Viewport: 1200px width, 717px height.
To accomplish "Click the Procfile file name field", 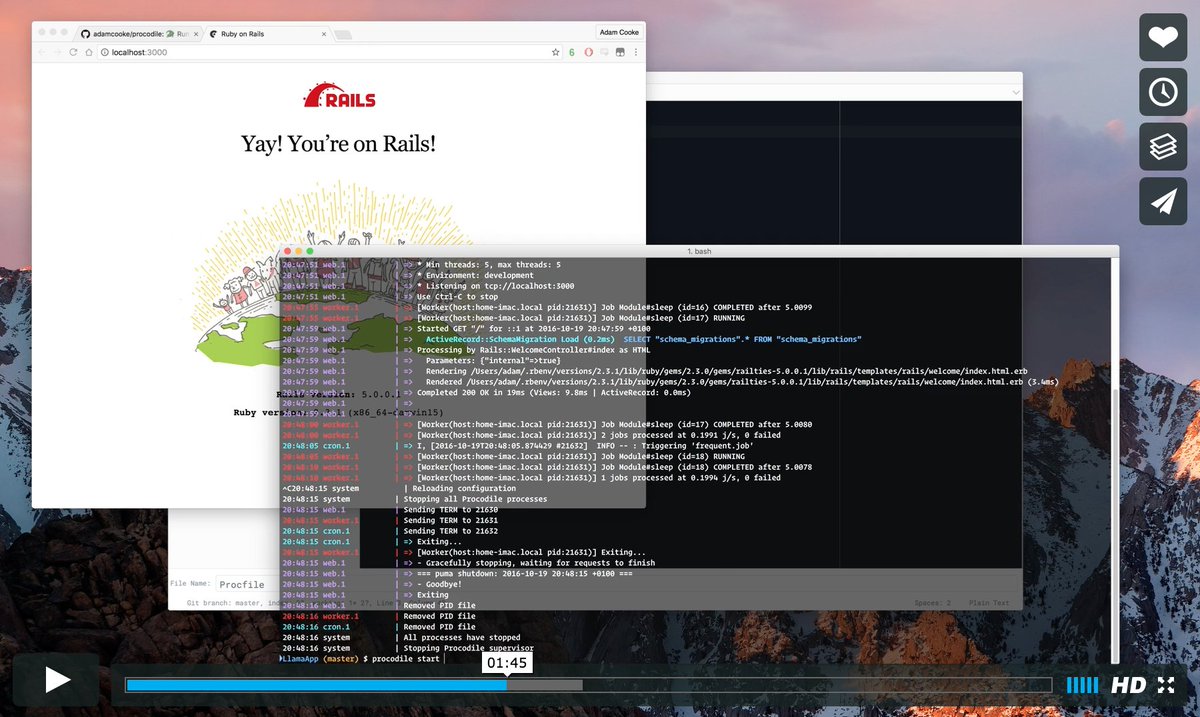I will (x=242, y=585).
